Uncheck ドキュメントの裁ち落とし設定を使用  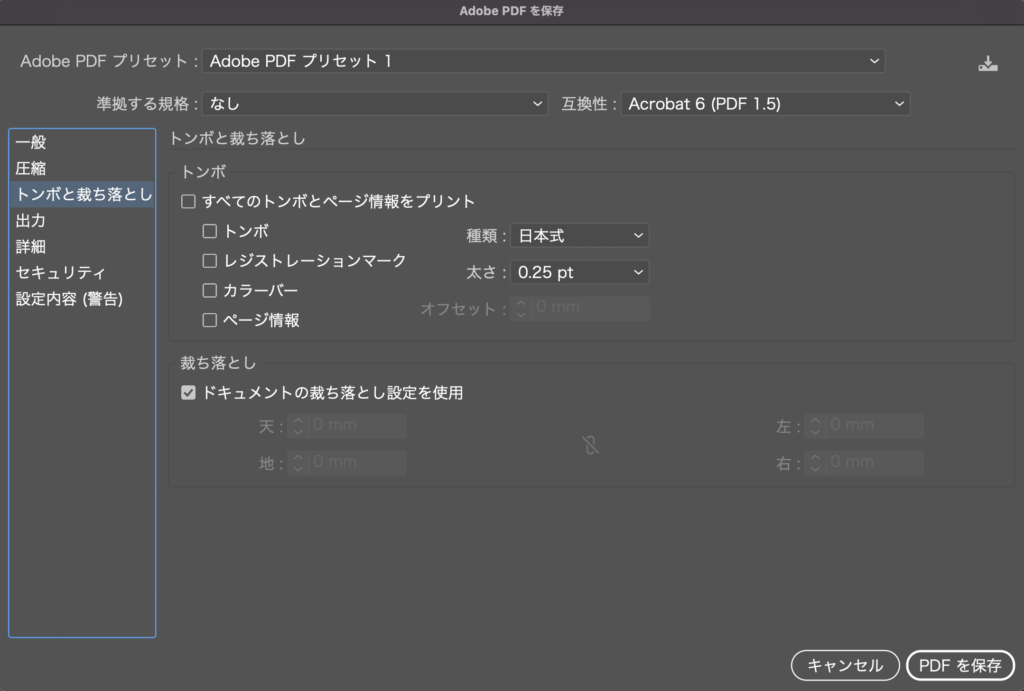tap(188, 393)
